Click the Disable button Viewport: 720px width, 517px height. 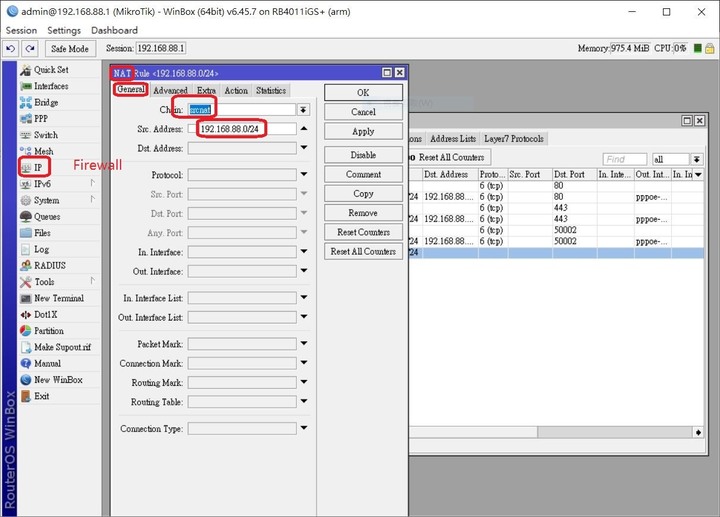(x=363, y=155)
